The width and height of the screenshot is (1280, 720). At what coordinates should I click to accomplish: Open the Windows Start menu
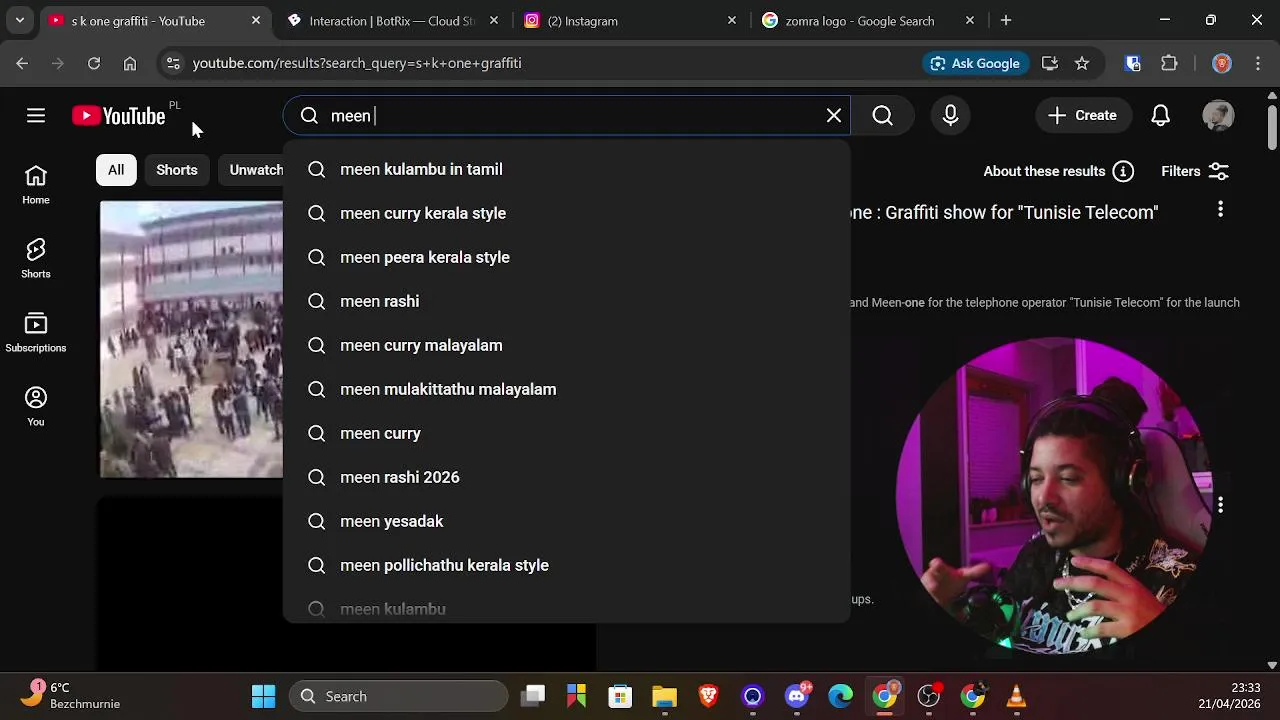[263, 696]
